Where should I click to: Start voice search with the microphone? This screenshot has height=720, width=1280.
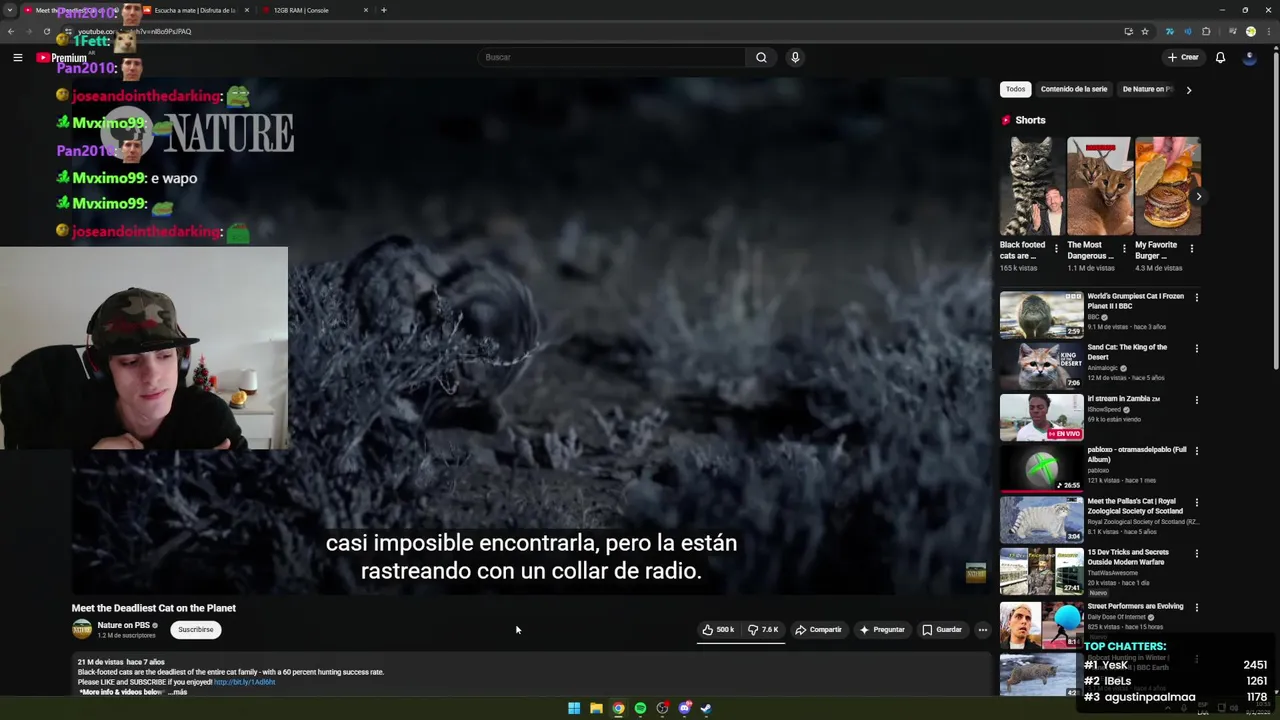795,57
